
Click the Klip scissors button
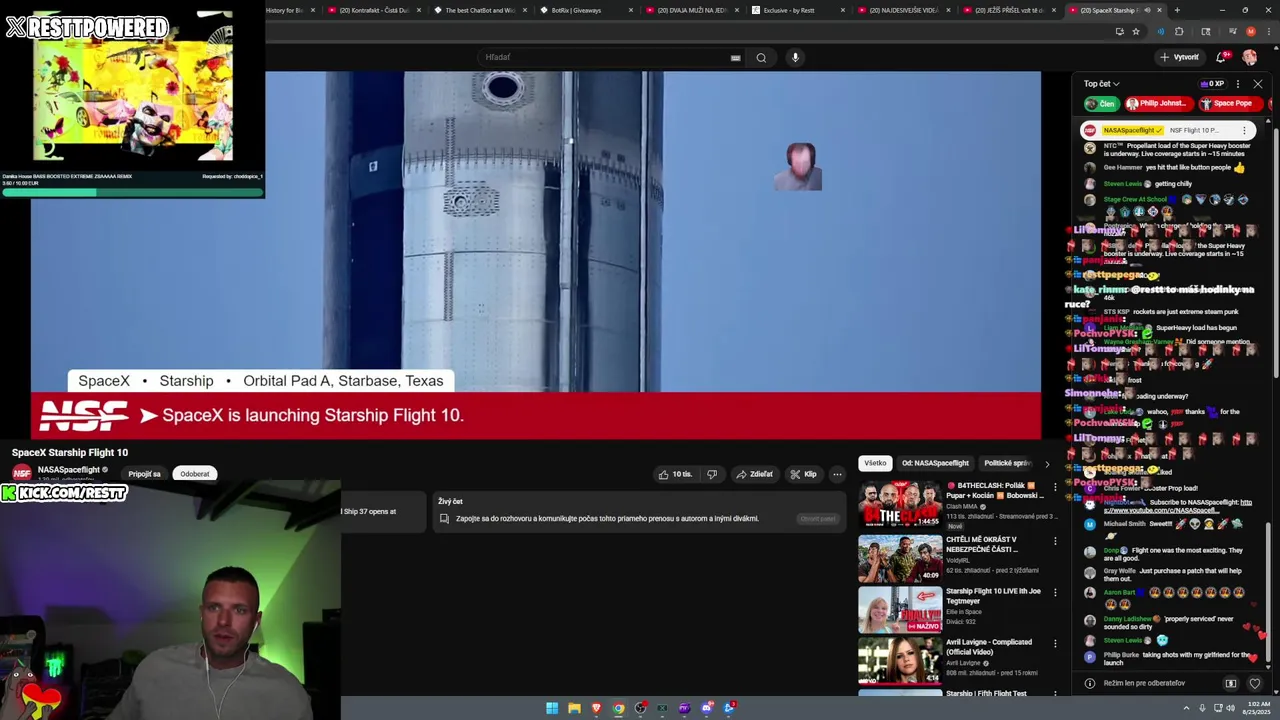(x=803, y=474)
